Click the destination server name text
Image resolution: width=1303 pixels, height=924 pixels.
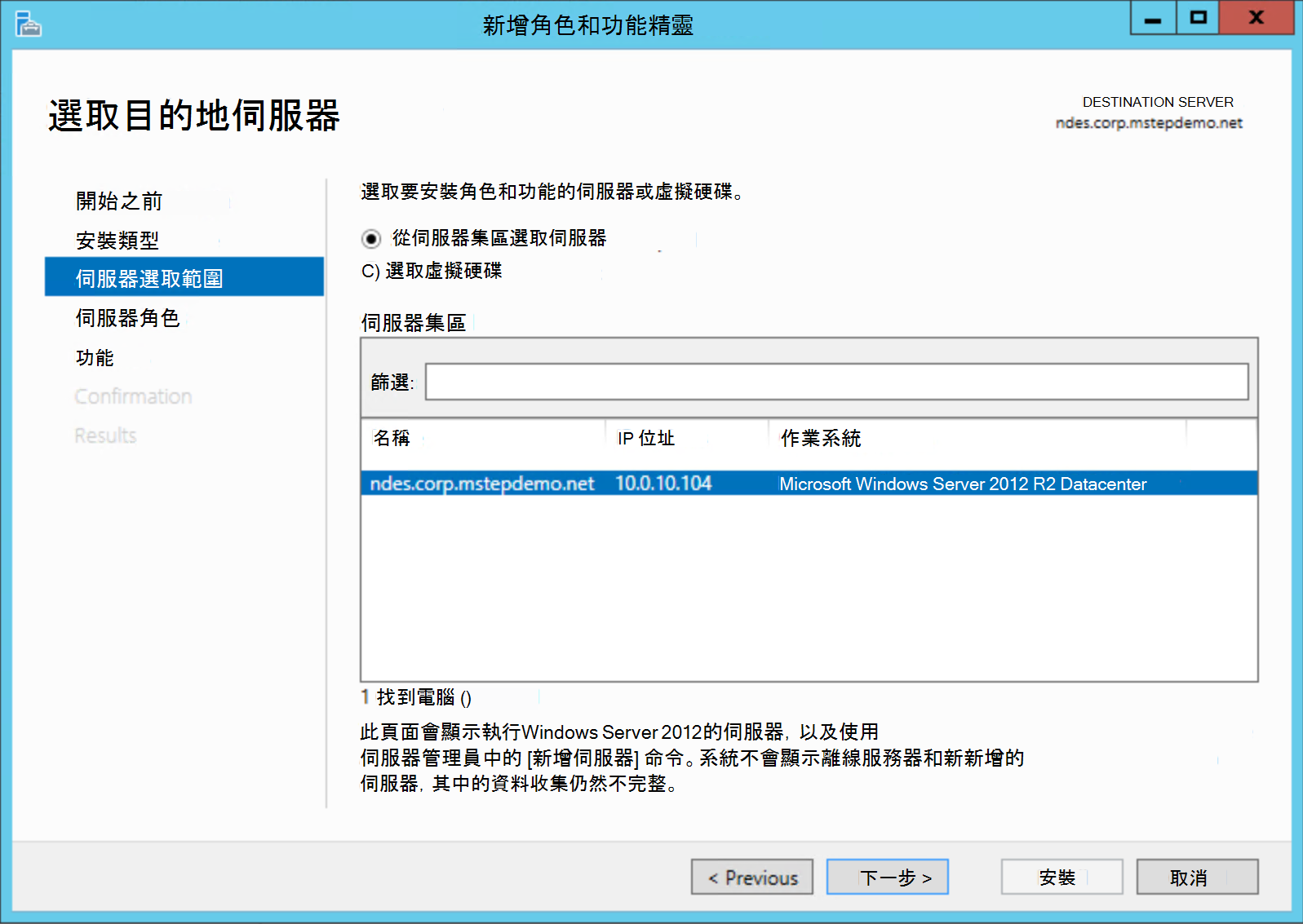pyautogui.click(x=1149, y=123)
